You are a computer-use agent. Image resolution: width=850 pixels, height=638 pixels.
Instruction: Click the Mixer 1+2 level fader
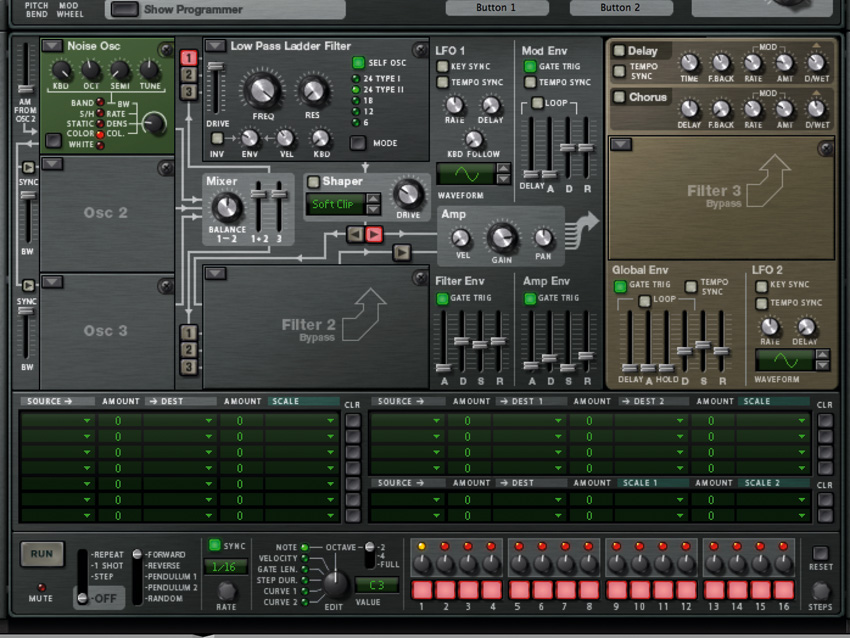259,194
